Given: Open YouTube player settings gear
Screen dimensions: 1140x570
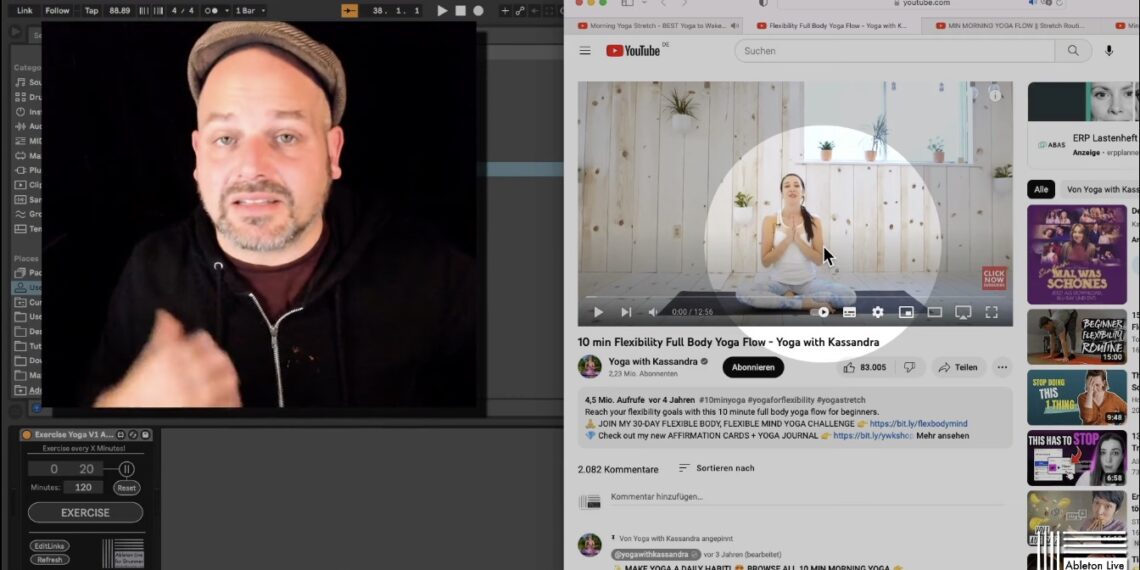Looking at the screenshot, I should [x=878, y=312].
